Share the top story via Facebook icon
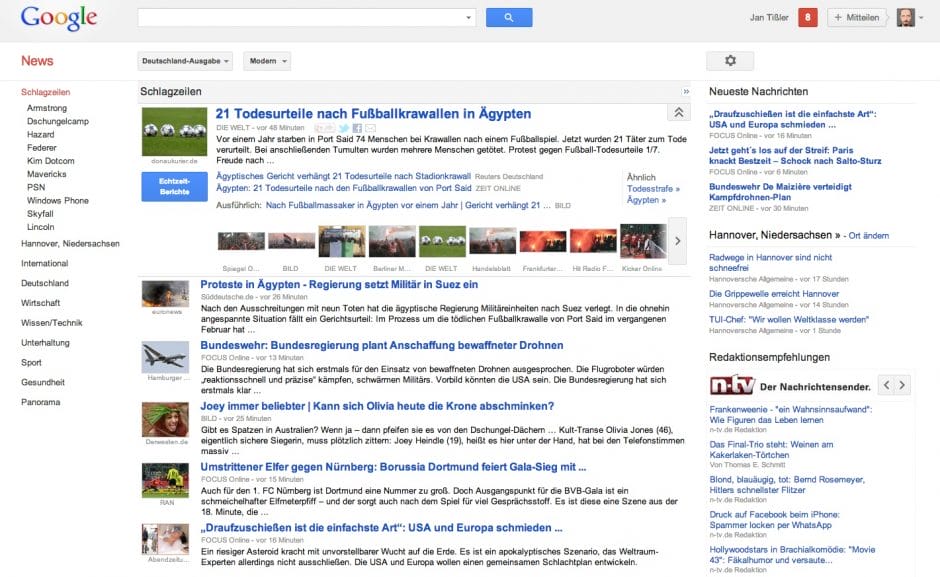Screen dimensions: 940x577 tap(357, 128)
